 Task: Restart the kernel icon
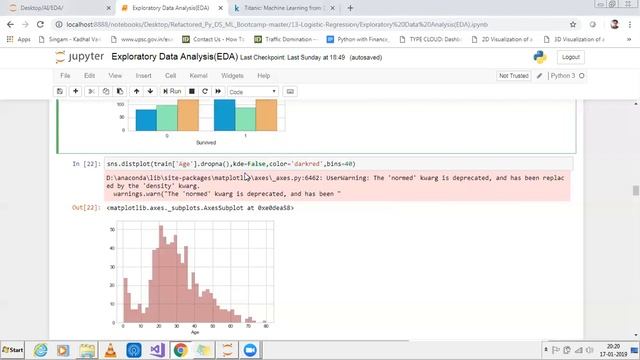click(x=205, y=91)
